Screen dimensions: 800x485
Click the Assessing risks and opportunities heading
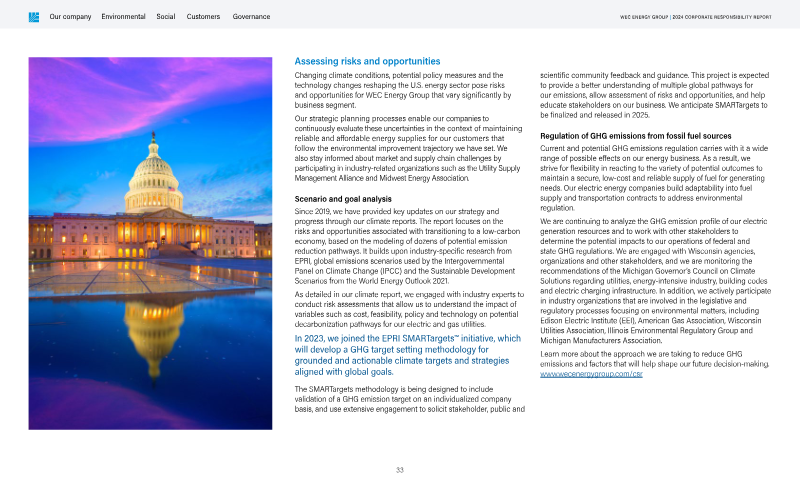tap(367, 62)
